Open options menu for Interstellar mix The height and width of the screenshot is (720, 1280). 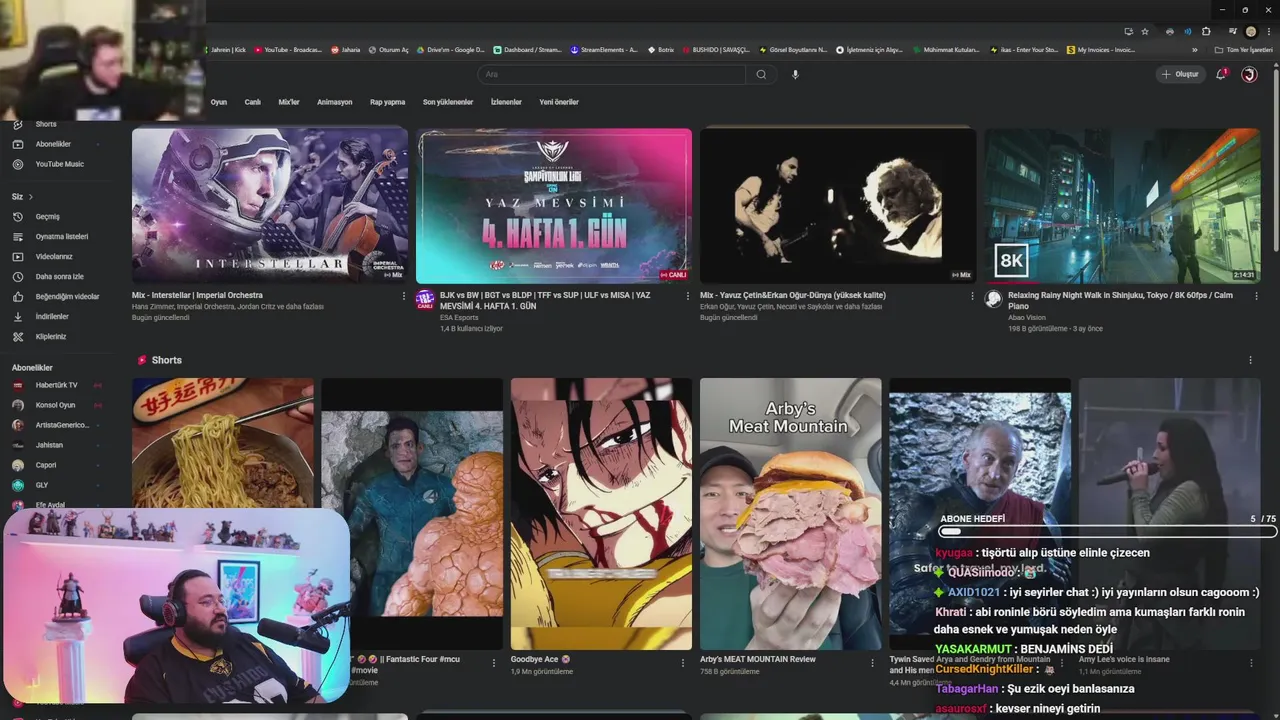tap(404, 296)
